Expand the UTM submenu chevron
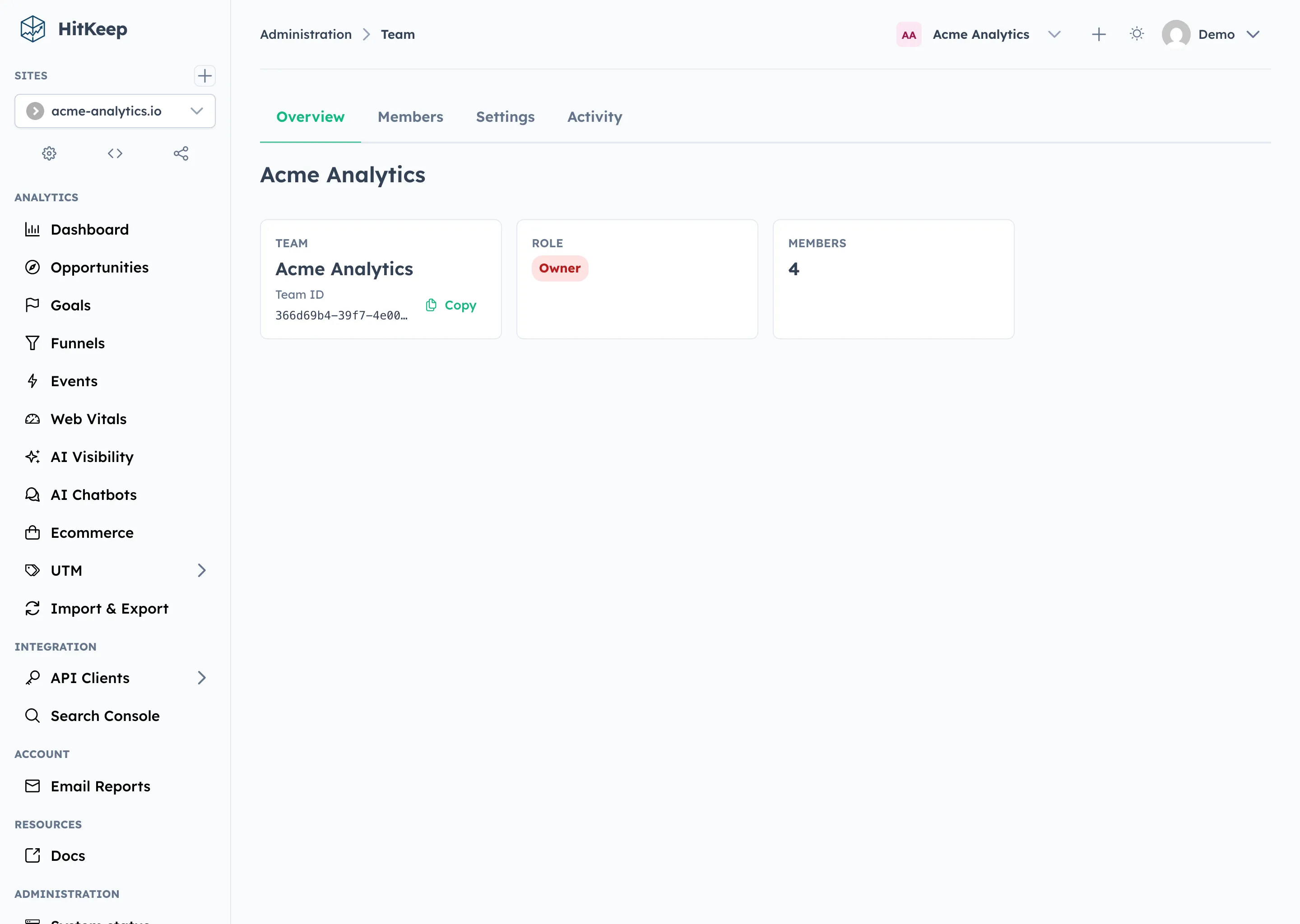 201,571
